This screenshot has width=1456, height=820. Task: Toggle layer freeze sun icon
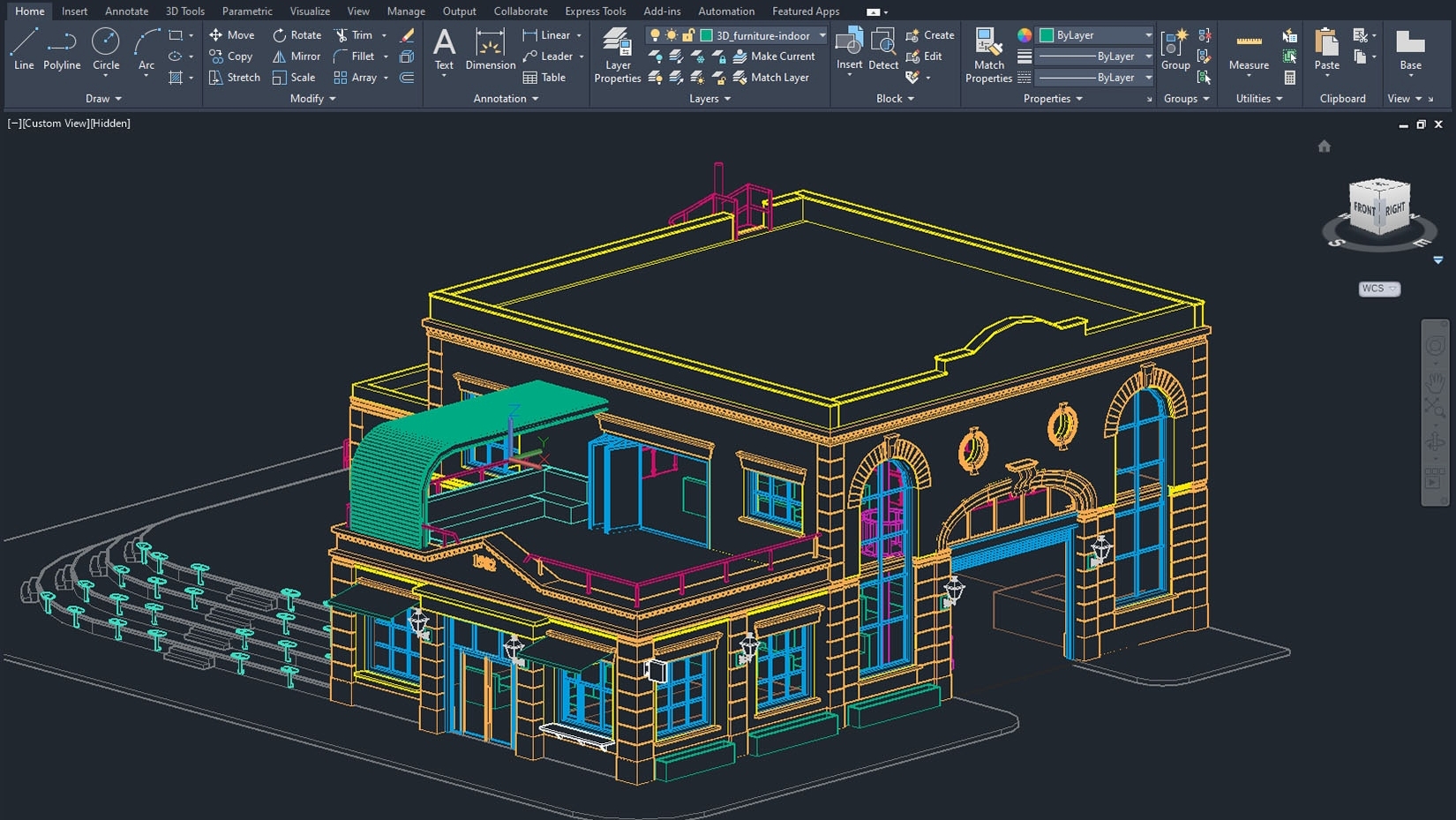click(x=672, y=35)
